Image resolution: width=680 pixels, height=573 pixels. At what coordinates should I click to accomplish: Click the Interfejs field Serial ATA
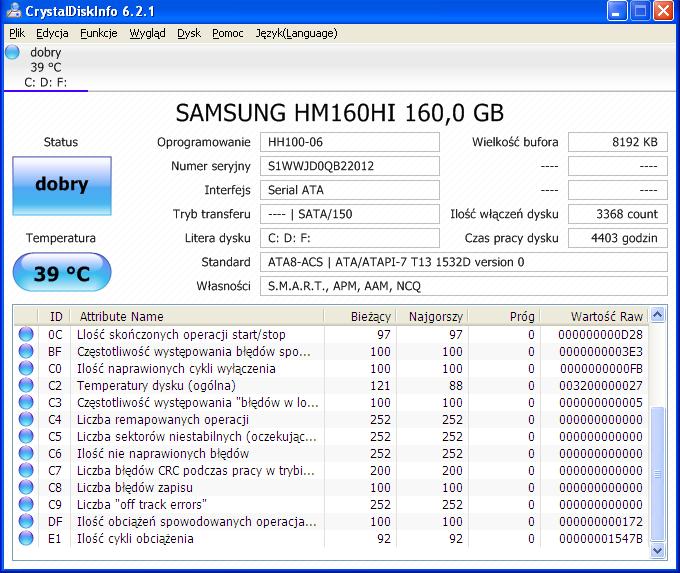(x=350, y=190)
